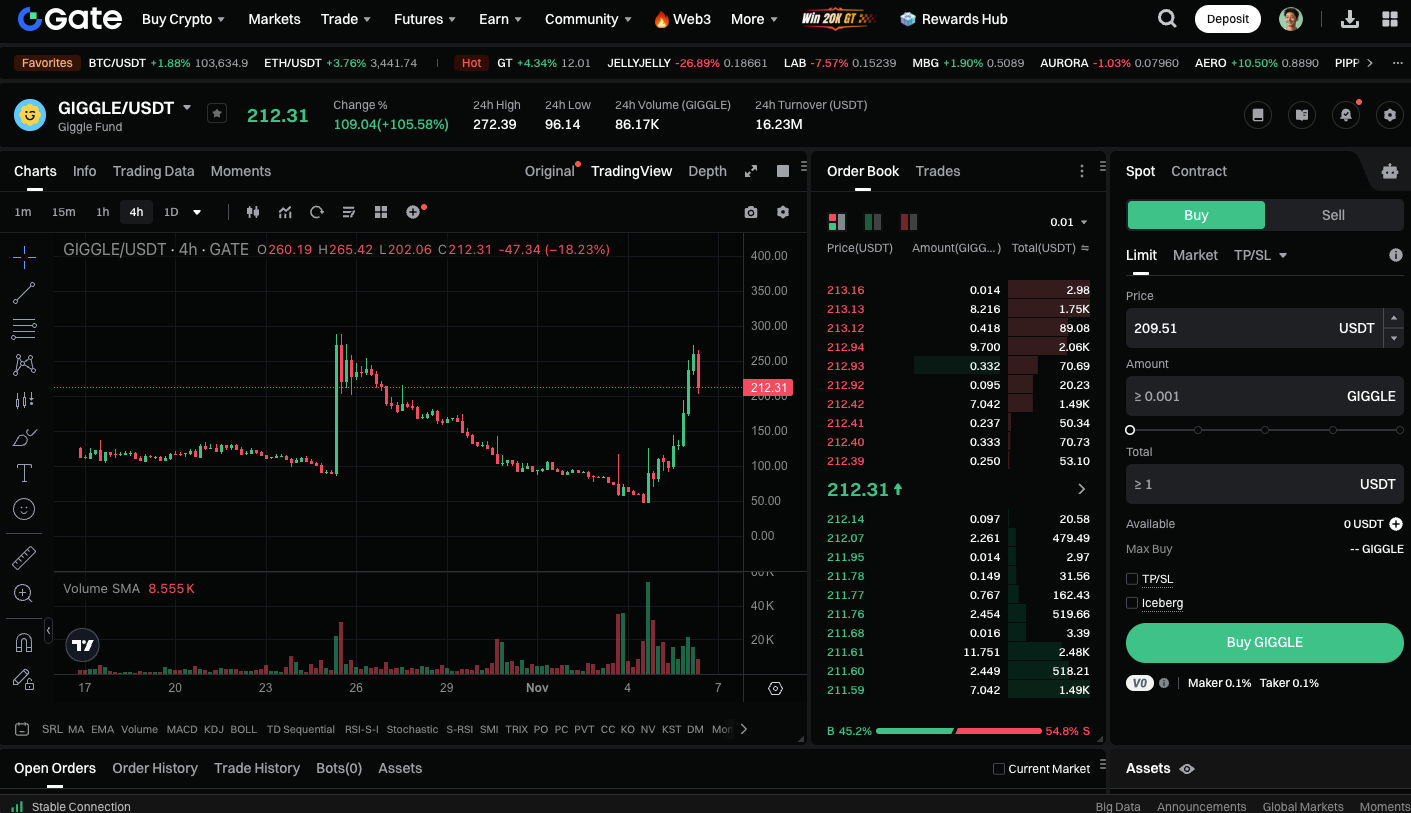The image size is (1411, 813).
Task: Click the amount percentage slider handle
Action: pos(1130,430)
